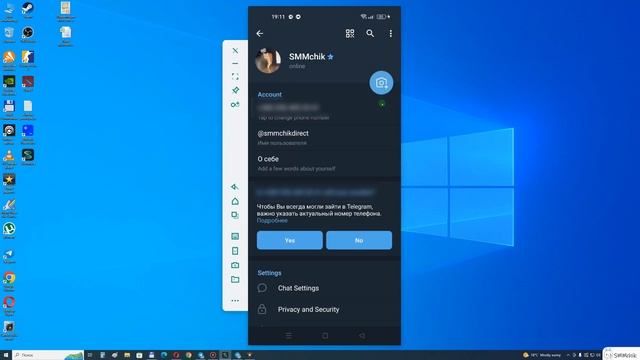This screenshot has height=360, width=640.
Task: Click the pin icon in the mirror sidebar
Action: pyautogui.click(x=235, y=90)
